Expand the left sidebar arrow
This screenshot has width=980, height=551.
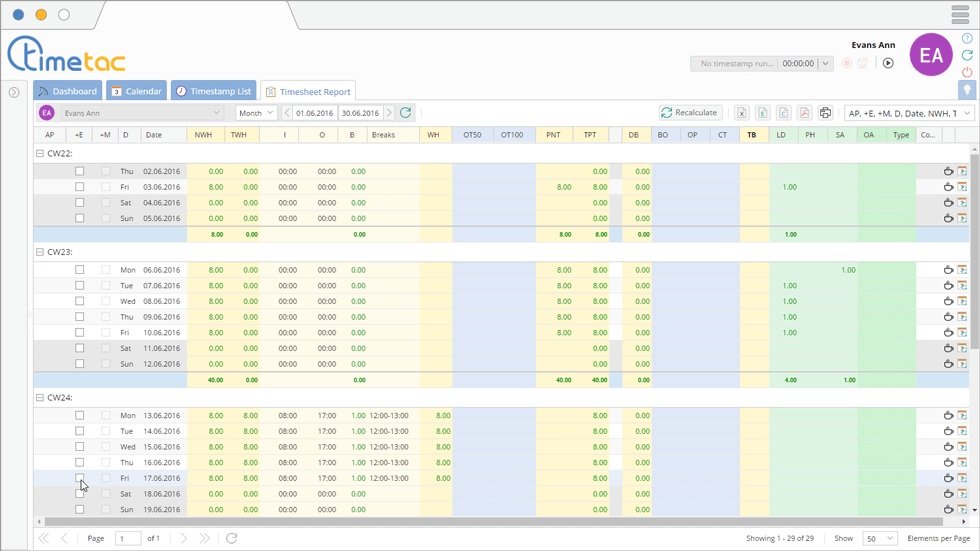pos(14,92)
